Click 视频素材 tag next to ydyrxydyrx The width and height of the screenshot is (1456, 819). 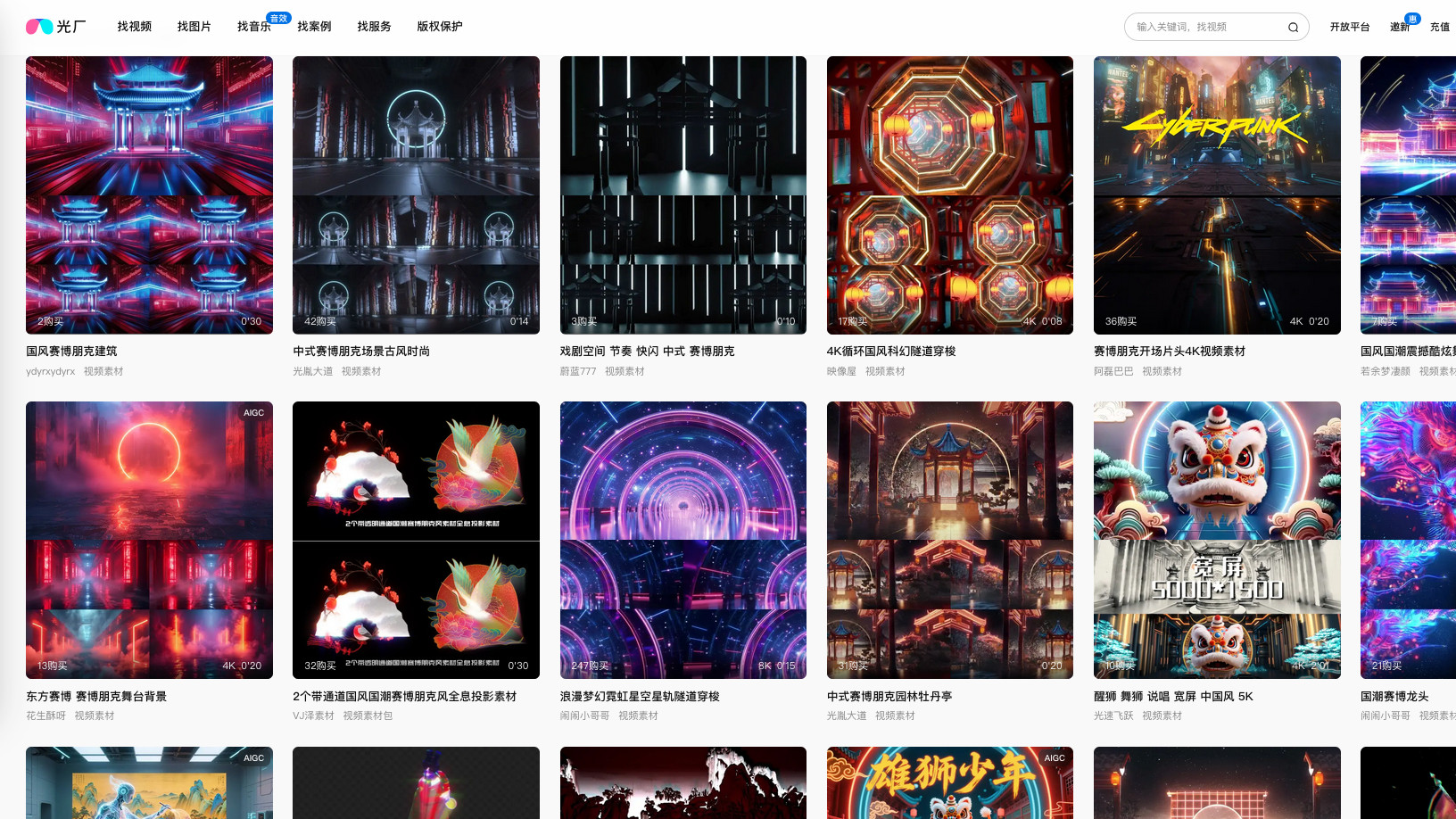(x=103, y=371)
